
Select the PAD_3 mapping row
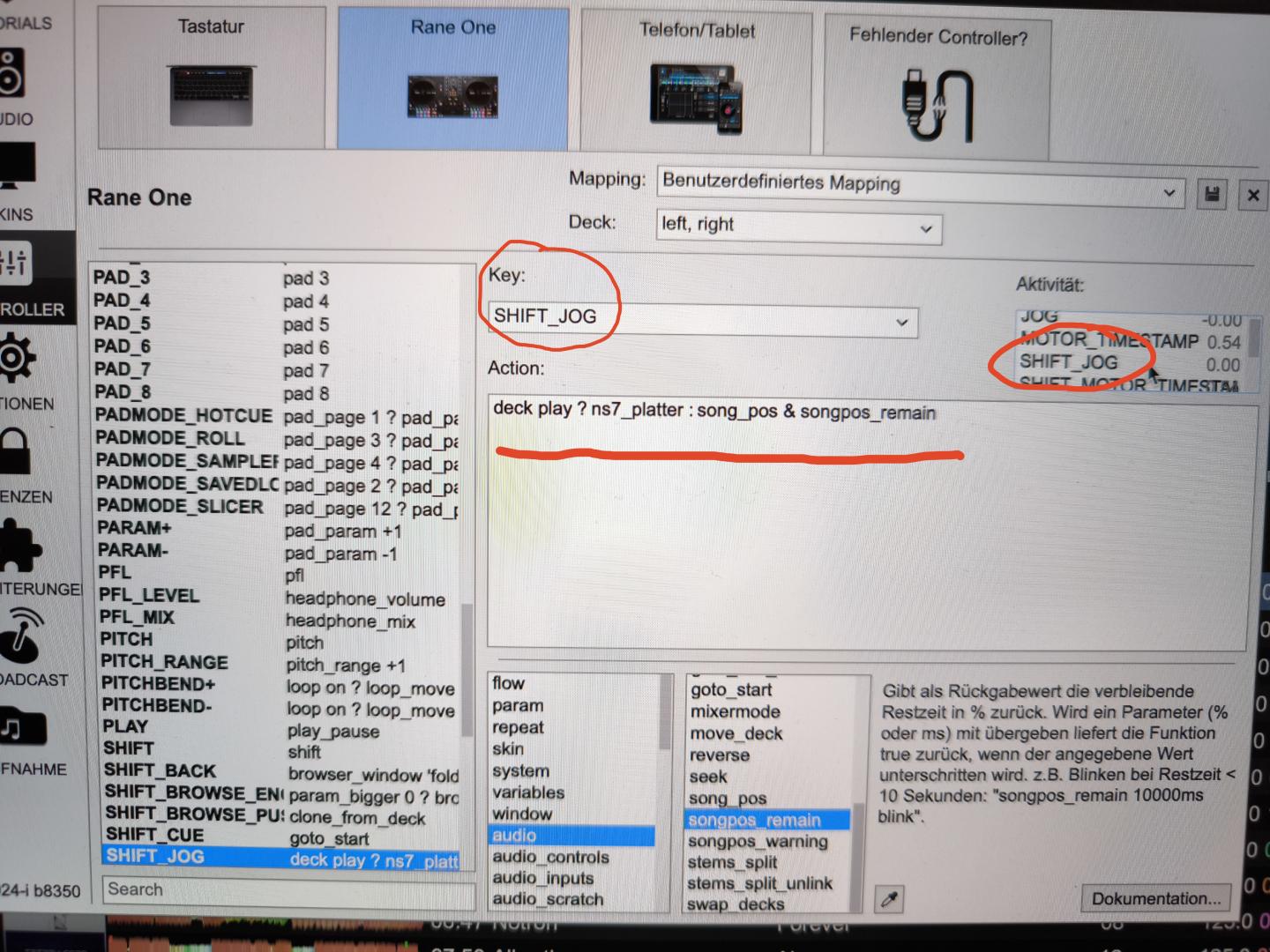pos(275,278)
